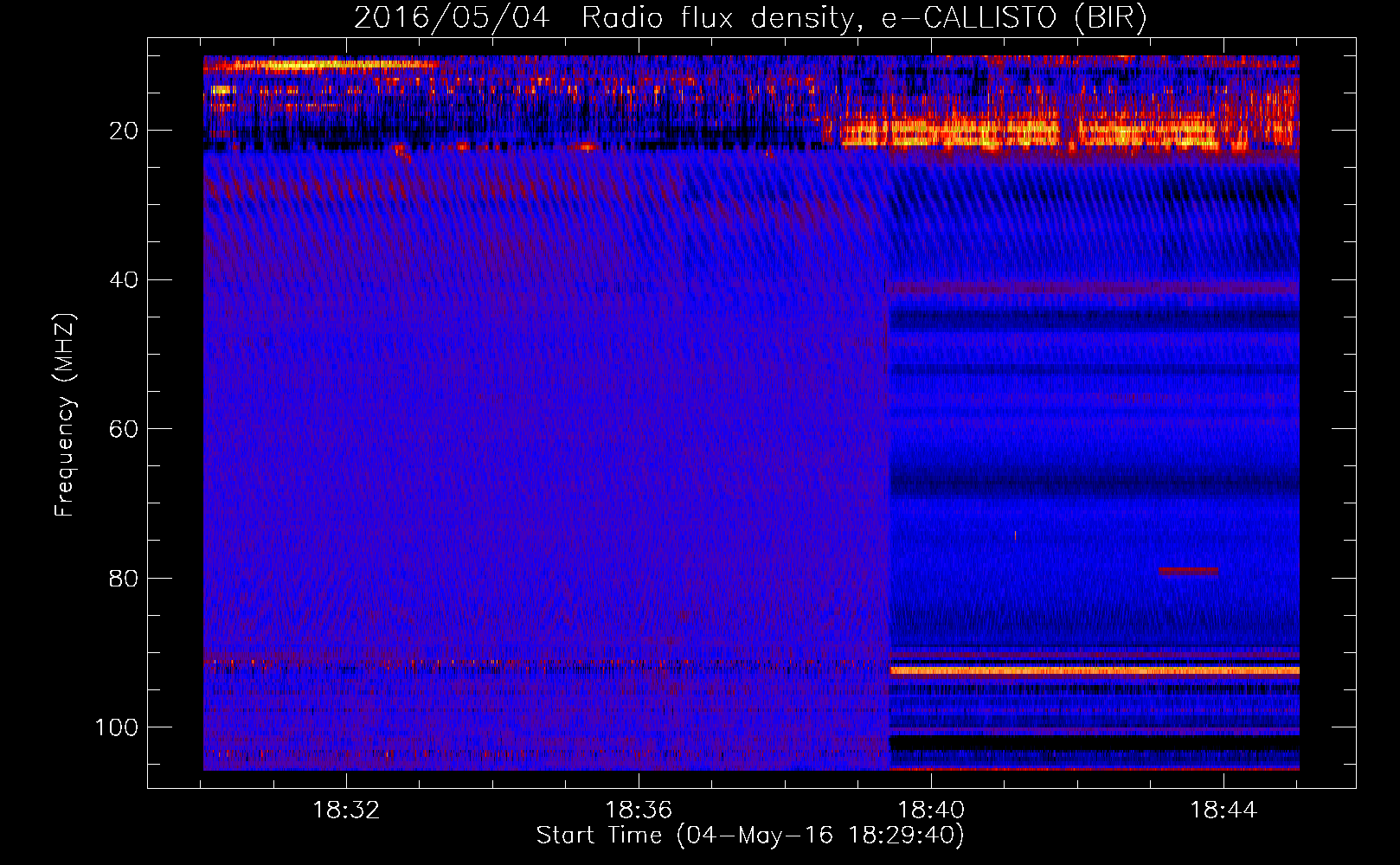1400x865 pixels.
Task: Select the "Frequency (MHZ)" axis label
Action: pyautogui.click(x=65, y=415)
